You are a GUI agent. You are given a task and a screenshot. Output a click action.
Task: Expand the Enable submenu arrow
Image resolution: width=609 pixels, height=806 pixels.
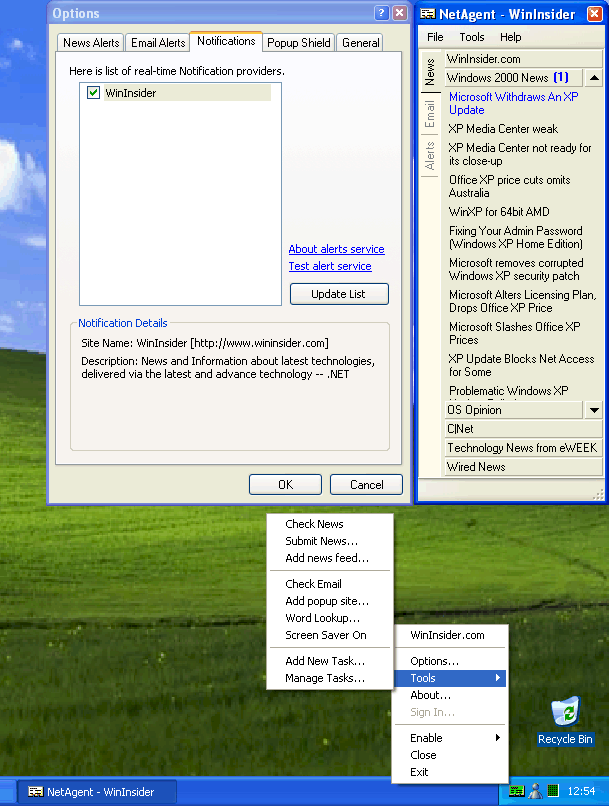point(497,738)
